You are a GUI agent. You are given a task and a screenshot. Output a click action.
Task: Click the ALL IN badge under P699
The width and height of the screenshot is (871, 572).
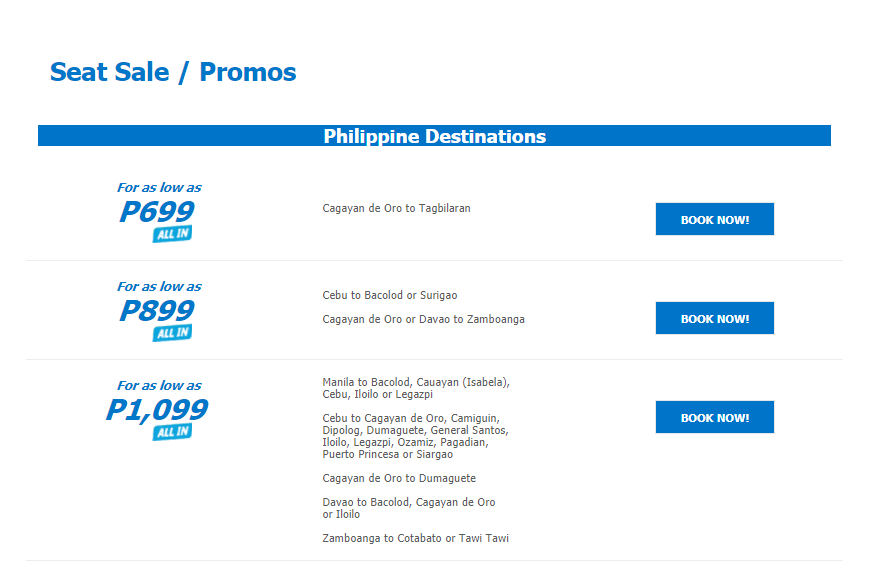[172, 234]
